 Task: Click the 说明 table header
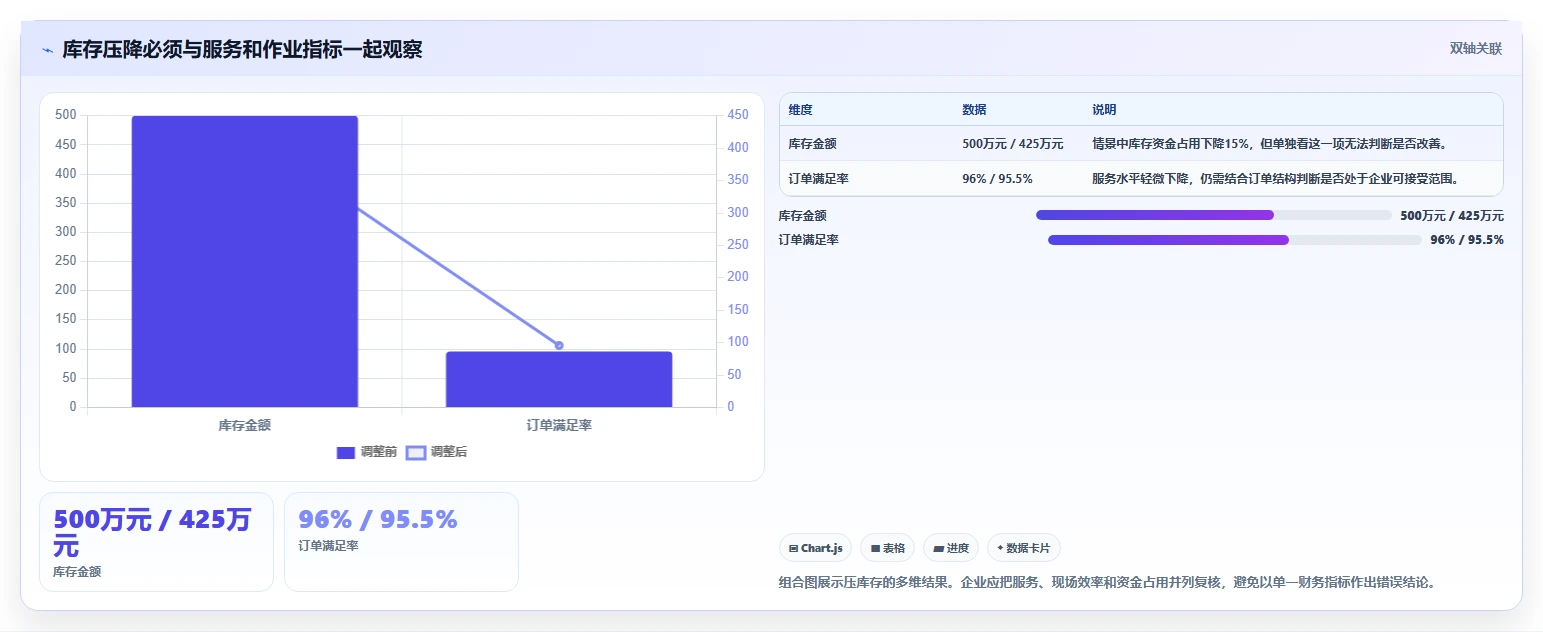pyautogui.click(x=1104, y=110)
